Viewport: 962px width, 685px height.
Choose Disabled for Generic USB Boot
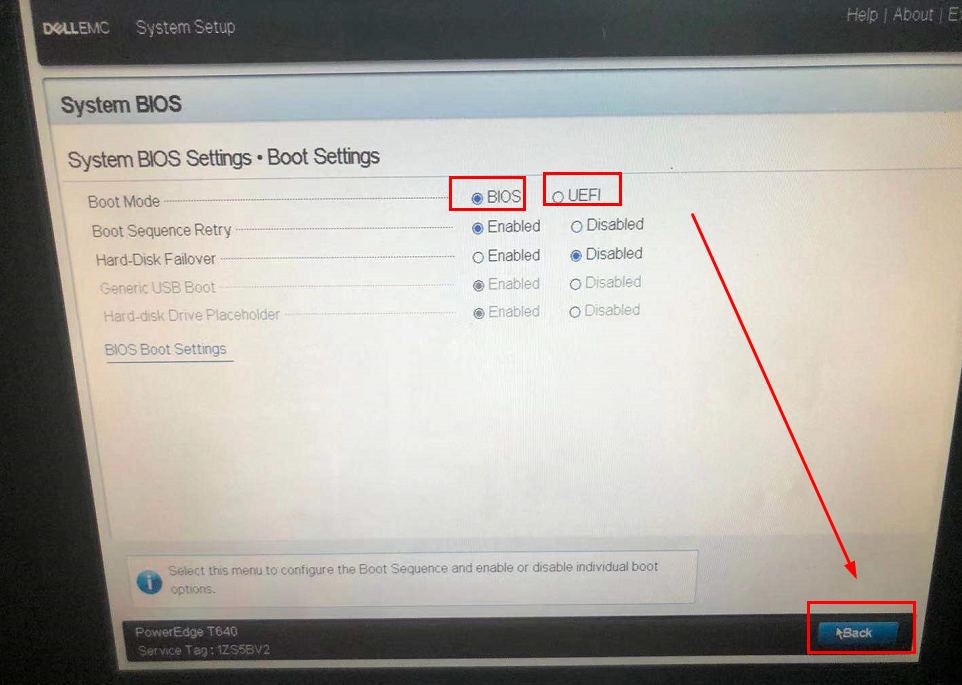[575, 284]
